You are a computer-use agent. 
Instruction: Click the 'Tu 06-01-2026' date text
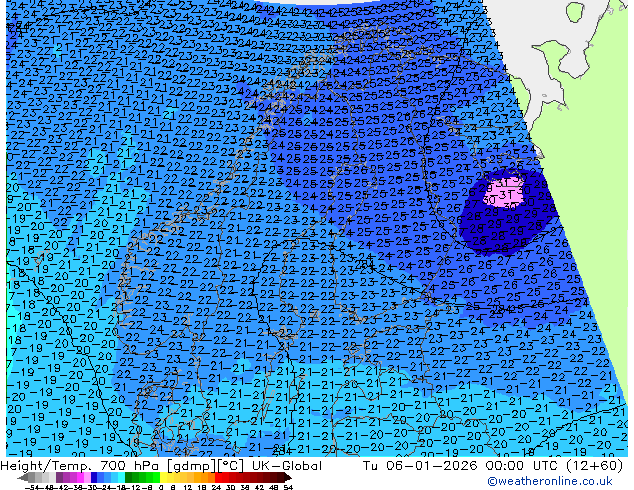tap(421, 465)
